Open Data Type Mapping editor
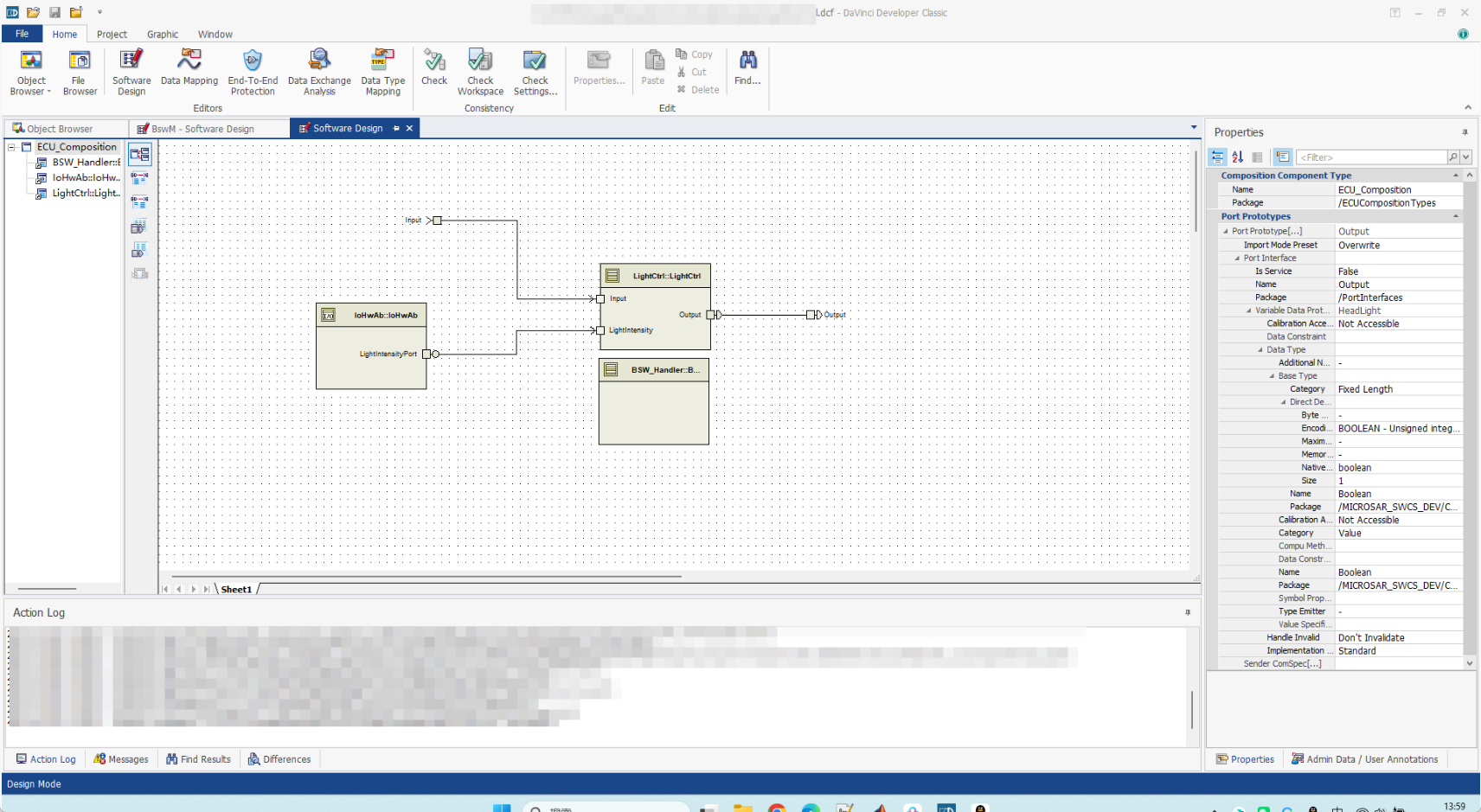The image size is (1481, 812). [382, 71]
